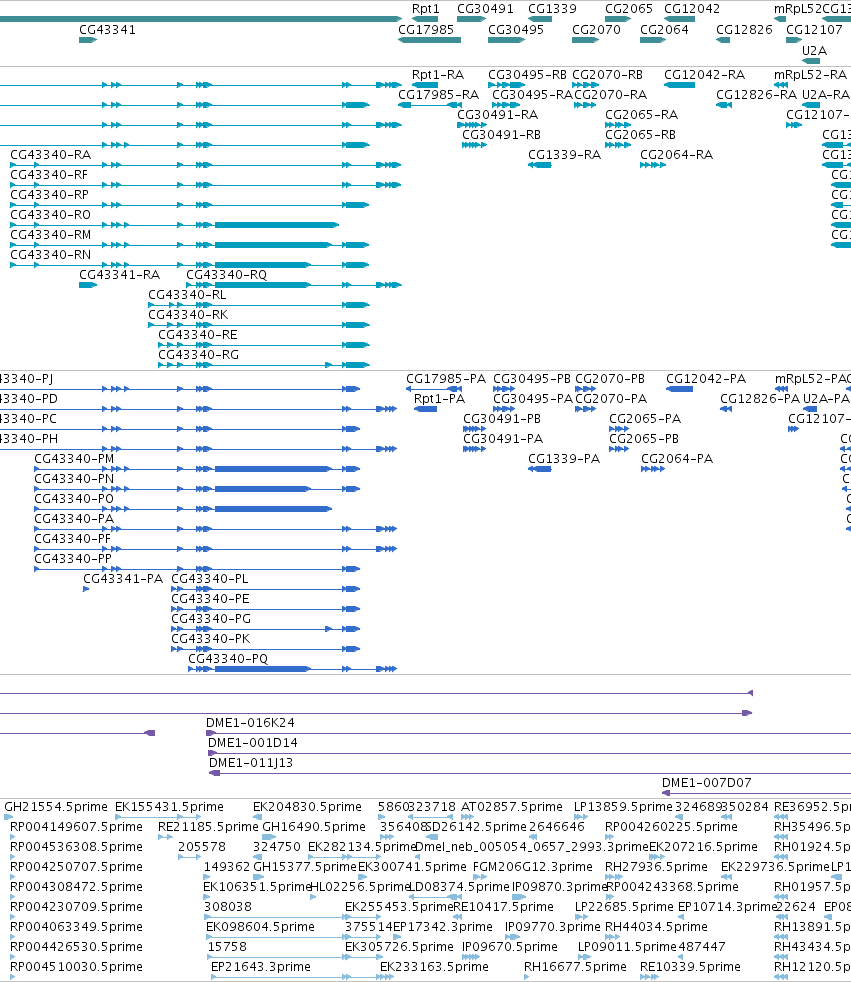The image size is (851, 982).
Task: Open the CG43340-RL transcript
Action: (187, 295)
